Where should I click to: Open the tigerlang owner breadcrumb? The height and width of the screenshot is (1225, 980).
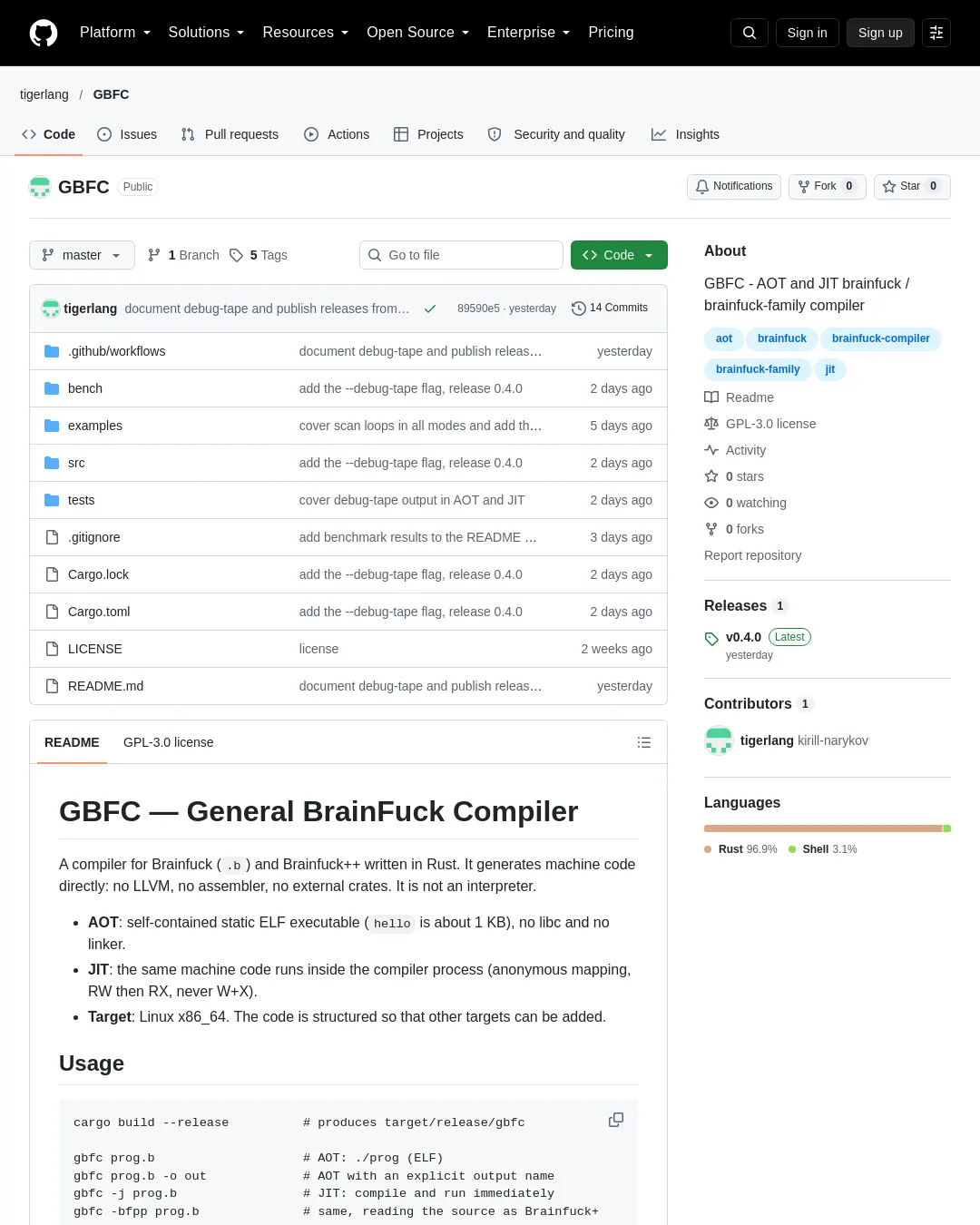pyautogui.click(x=44, y=94)
